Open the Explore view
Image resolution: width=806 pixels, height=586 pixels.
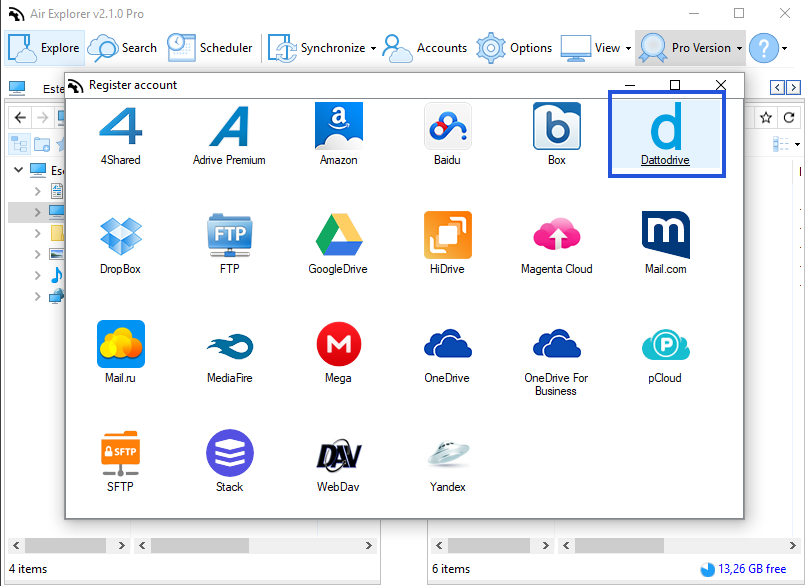point(44,48)
